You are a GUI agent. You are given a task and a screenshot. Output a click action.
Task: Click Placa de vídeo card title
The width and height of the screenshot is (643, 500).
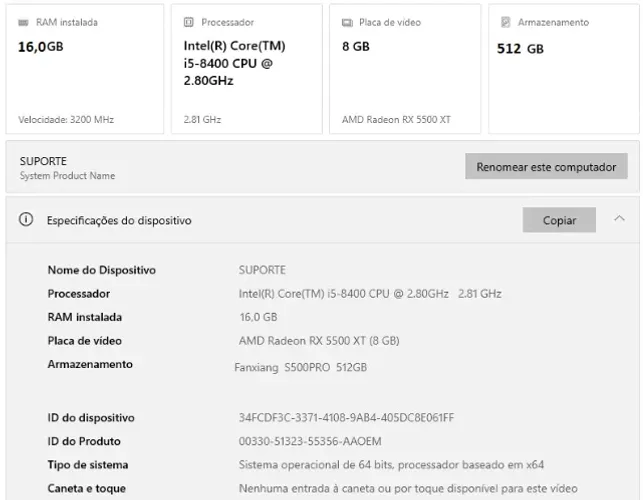390,23
